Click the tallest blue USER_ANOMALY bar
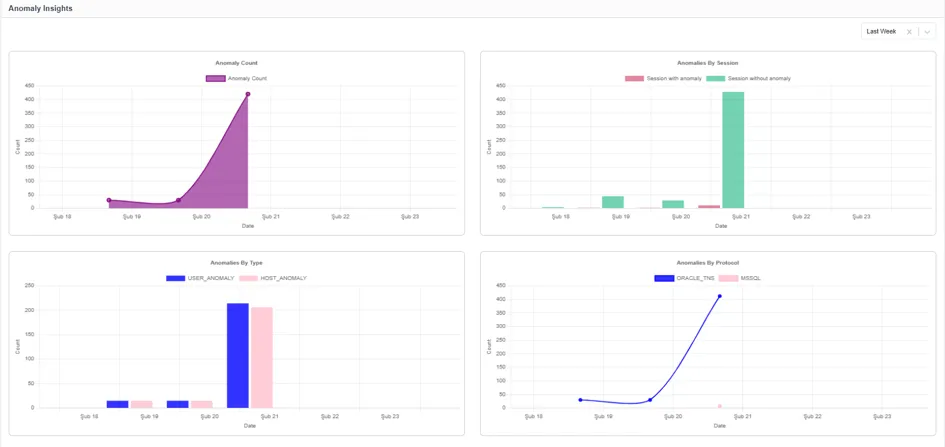945x447 pixels. pos(237,355)
